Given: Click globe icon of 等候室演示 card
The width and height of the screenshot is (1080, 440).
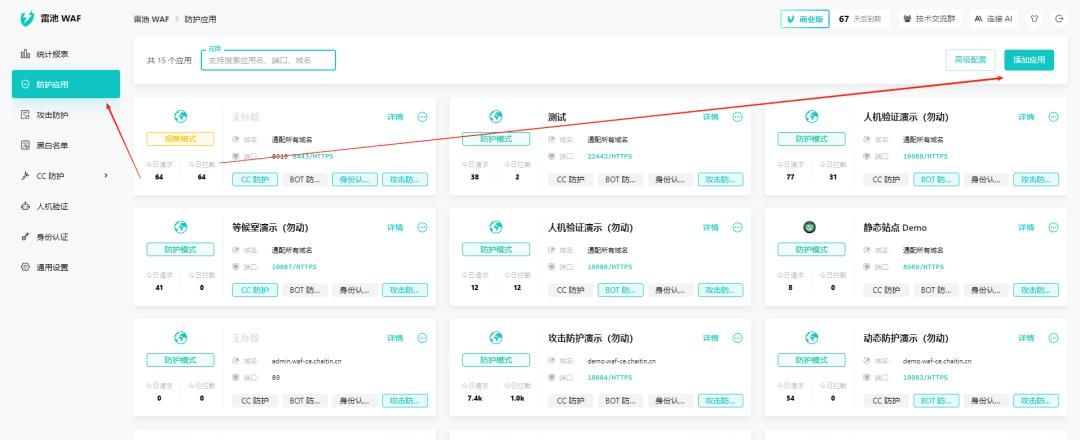Looking at the screenshot, I should pos(180,227).
